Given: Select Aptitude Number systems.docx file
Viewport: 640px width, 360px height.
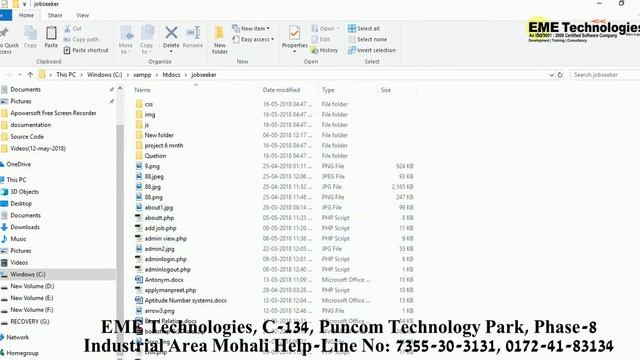Looking at the screenshot, I should click(x=186, y=300).
